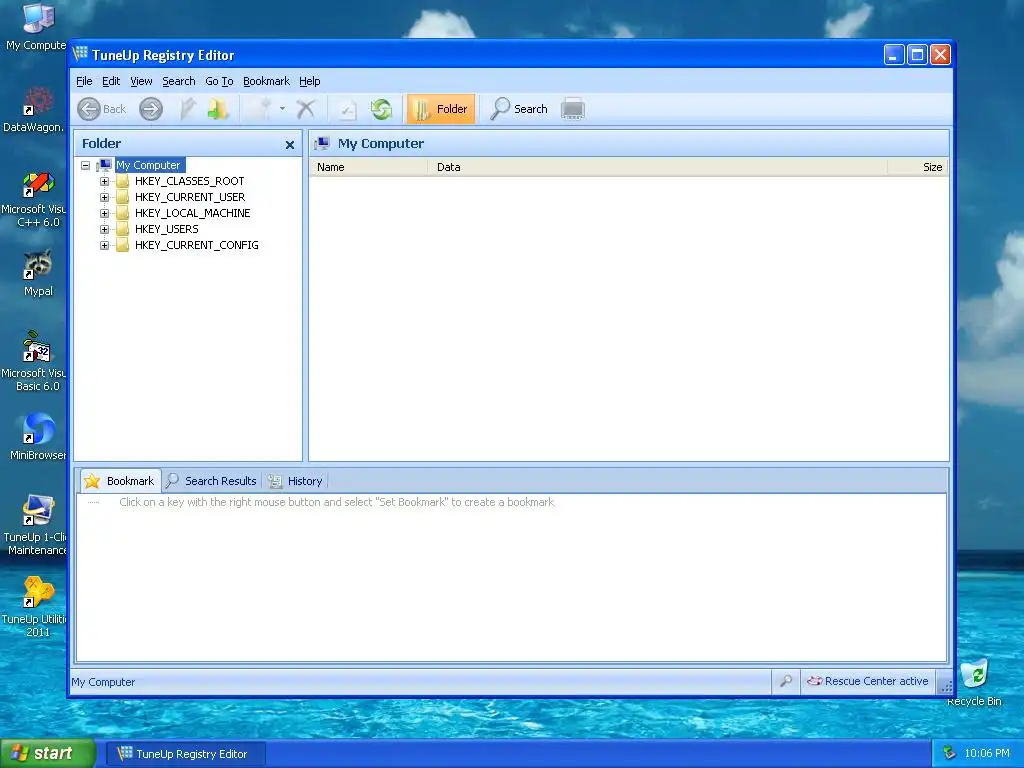Click the folder with green arrow icon
The width and height of the screenshot is (1024, 768).
217,109
